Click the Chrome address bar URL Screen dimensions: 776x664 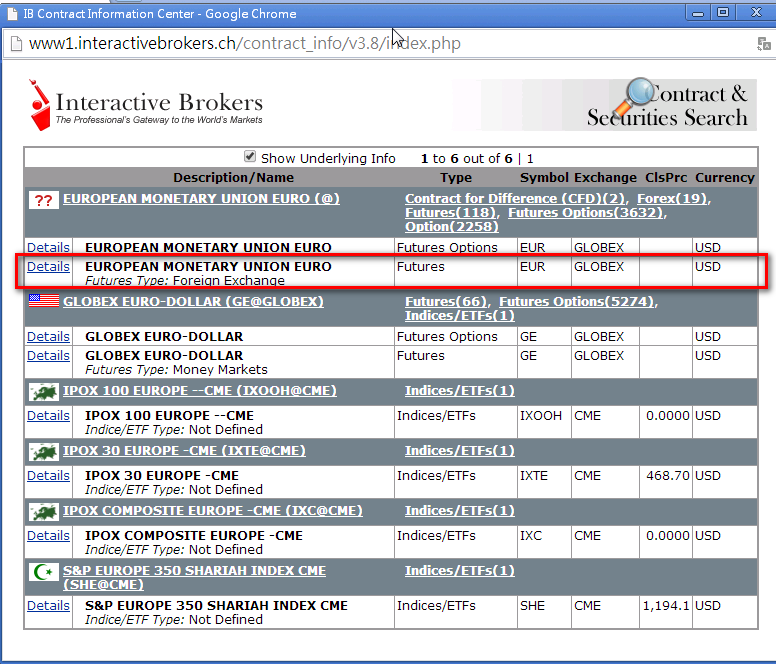(x=244, y=44)
